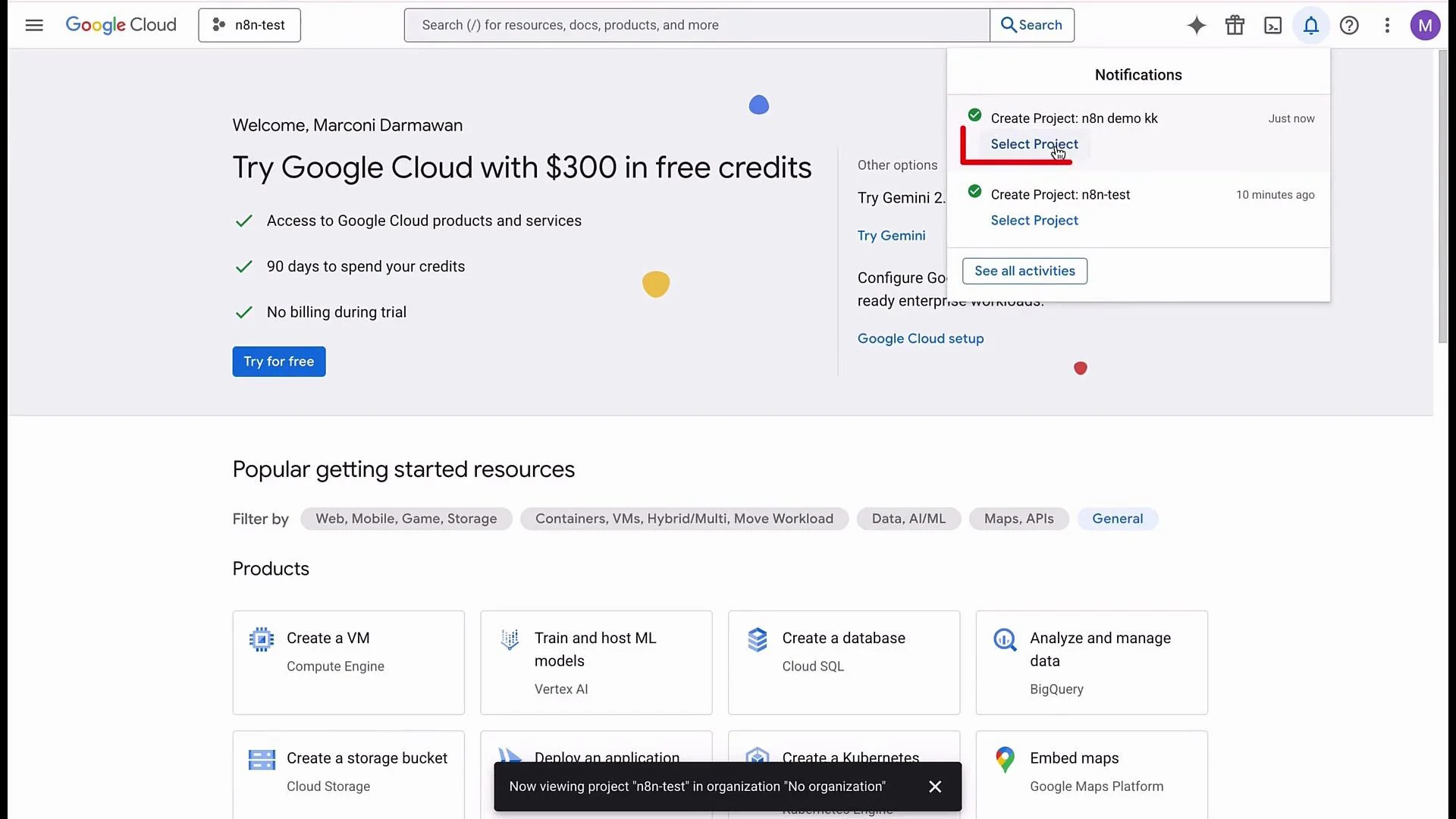Open Create a VM card
The image size is (1456, 819).
click(x=349, y=663)
